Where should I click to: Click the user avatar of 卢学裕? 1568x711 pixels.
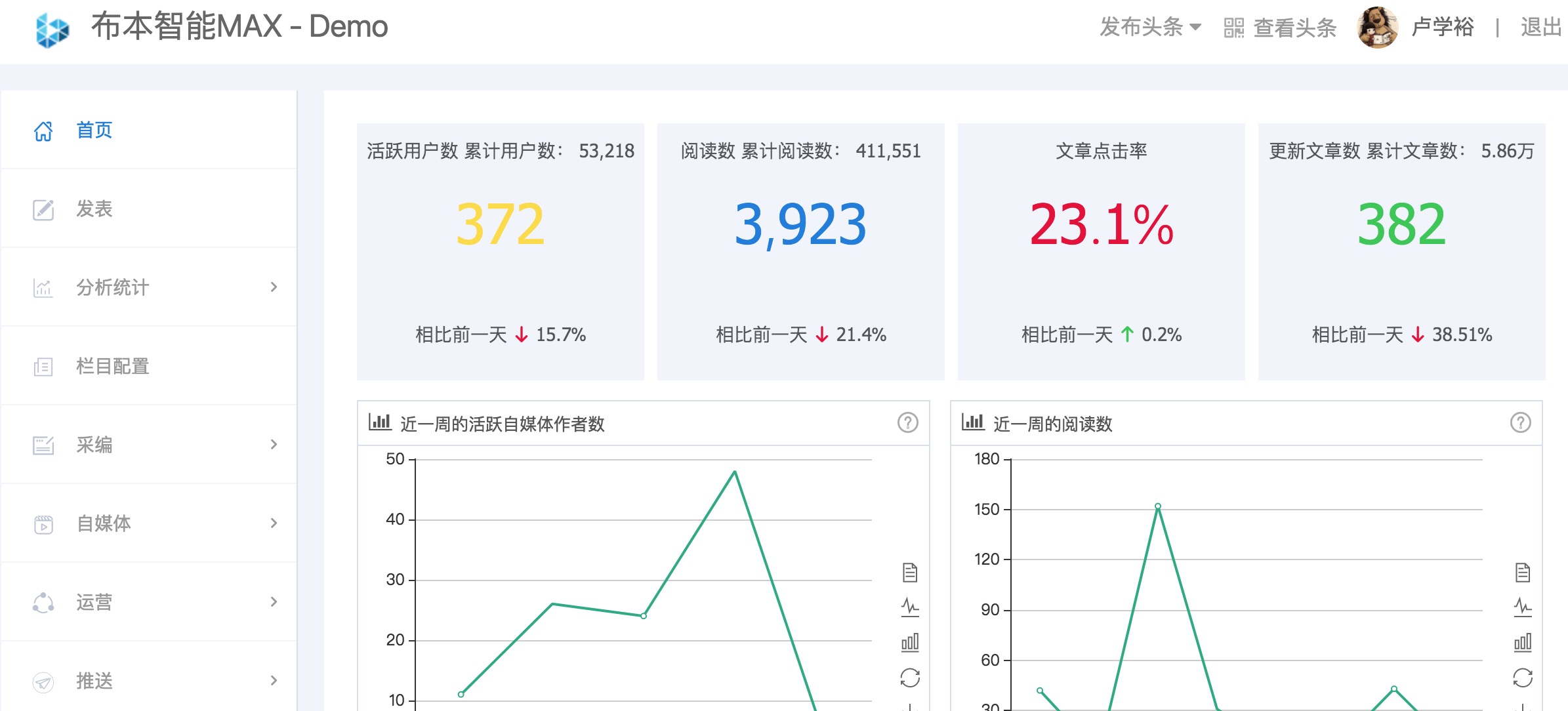coord(1377,28)
